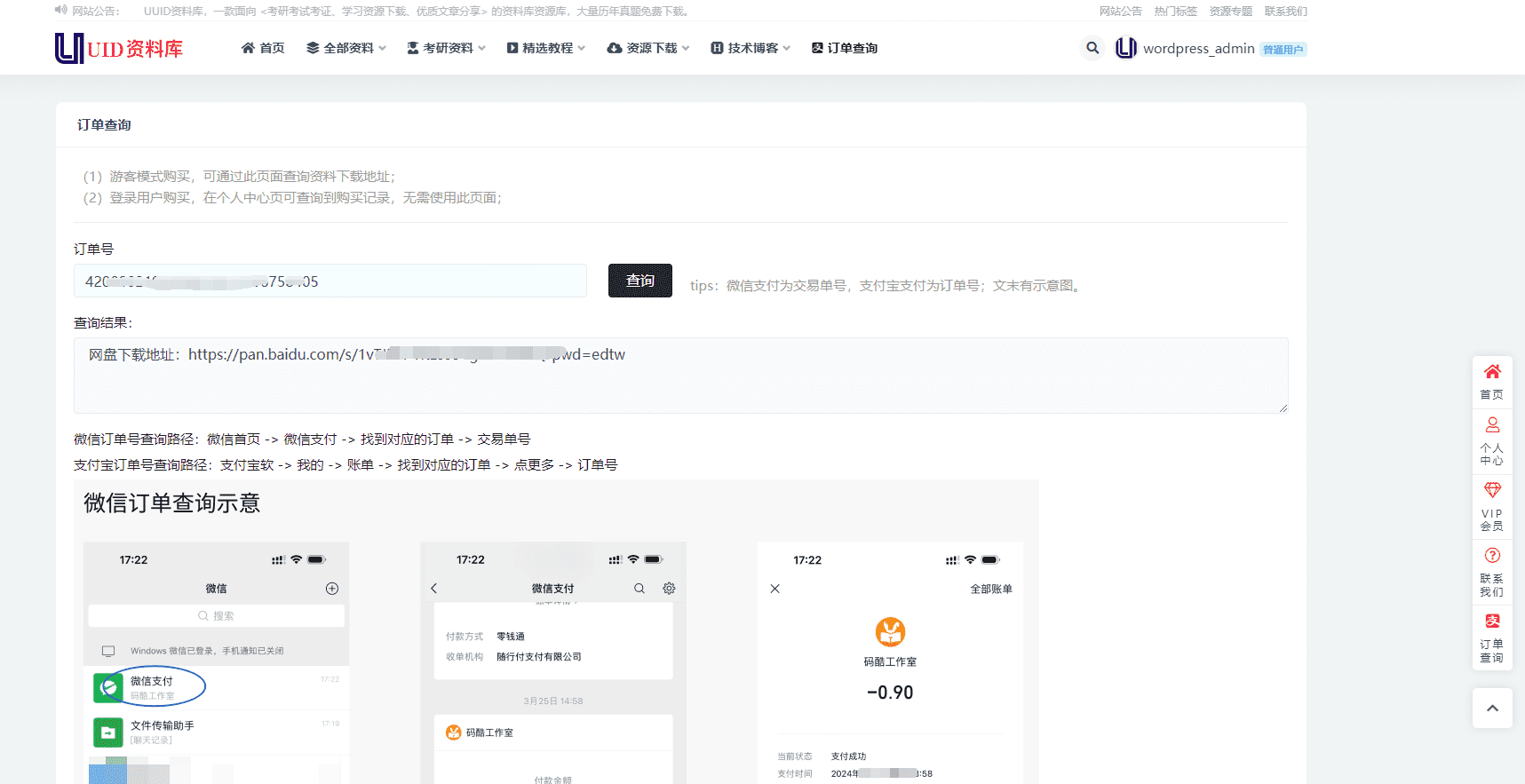The width and height of the screenshot is (1525, 784).
Task: Open 联系我们 link in top bar
Action: pyautogui.click(x=1286, y=12)
